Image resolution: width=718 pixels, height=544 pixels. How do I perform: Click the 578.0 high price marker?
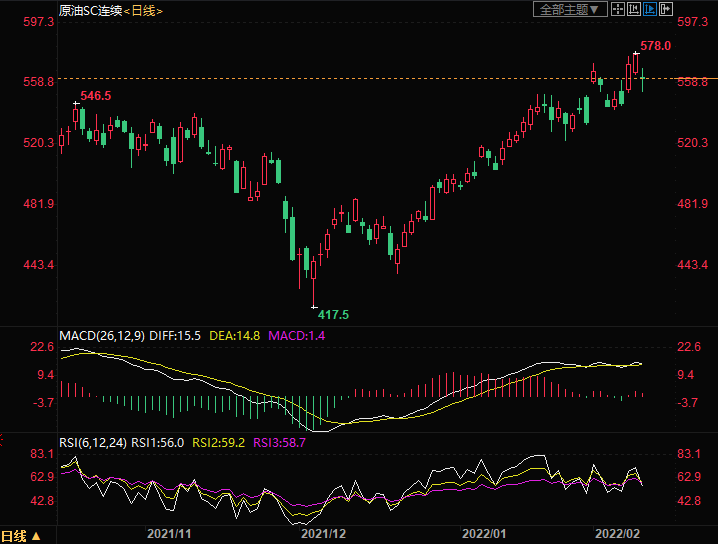655,46
